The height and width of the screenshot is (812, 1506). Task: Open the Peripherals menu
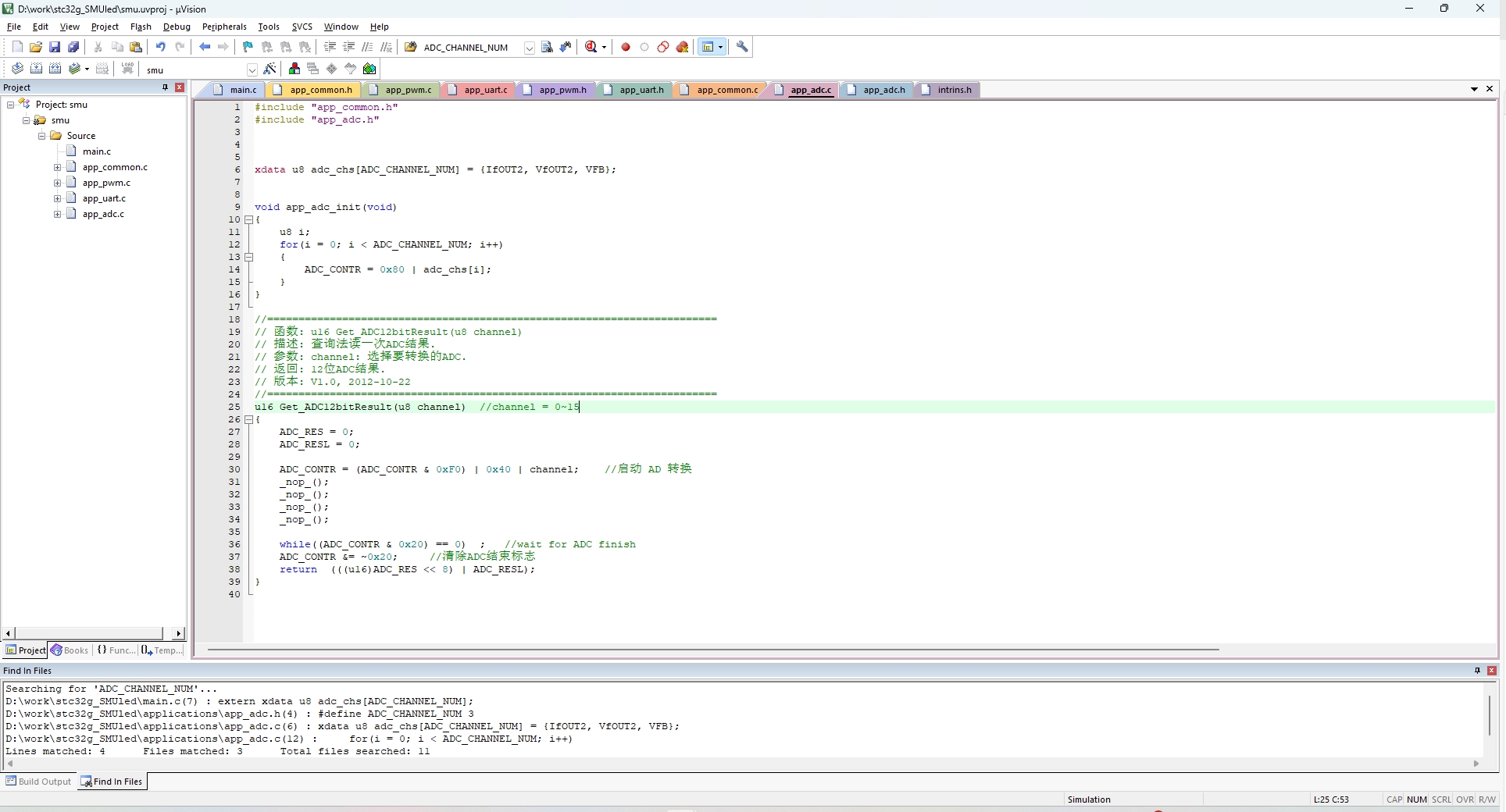(x=224, y=27)
